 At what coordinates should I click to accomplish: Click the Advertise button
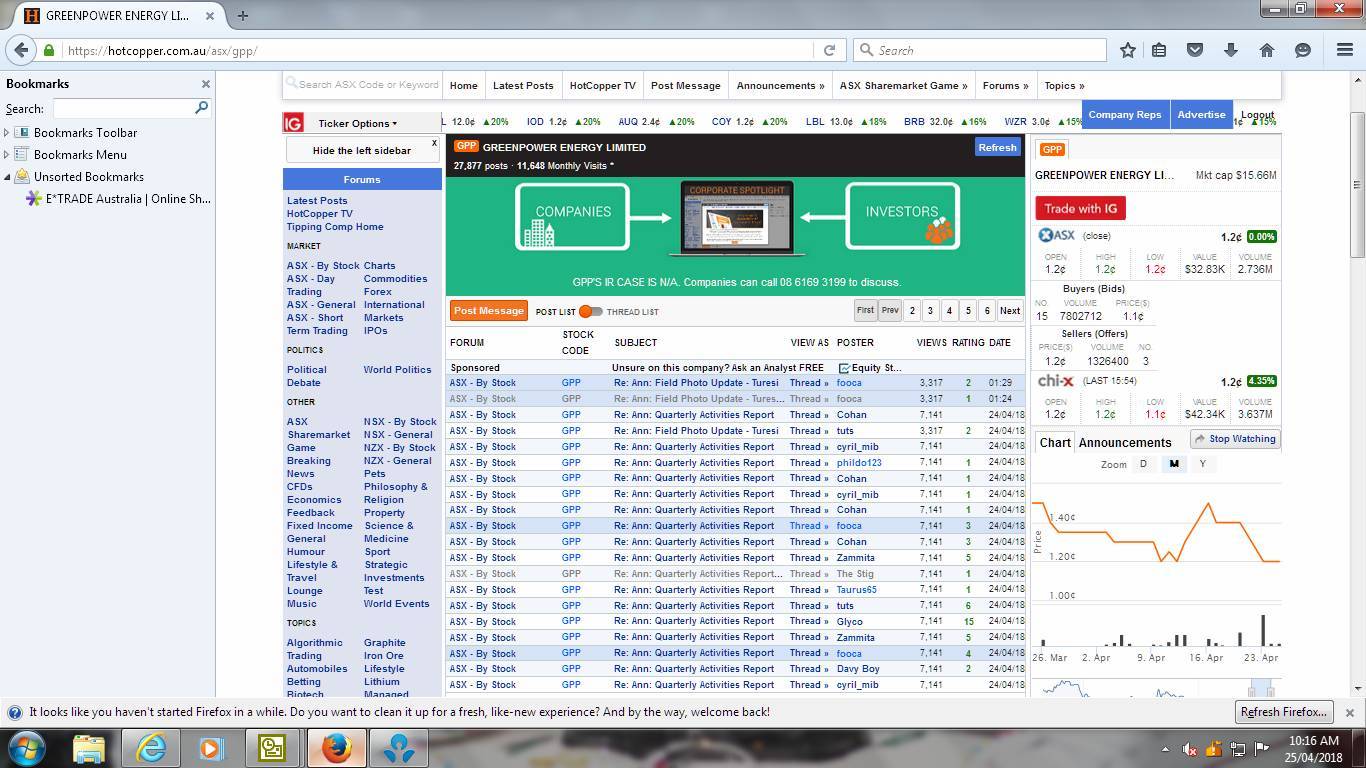pyautogui.click(x=1201, y=114)
